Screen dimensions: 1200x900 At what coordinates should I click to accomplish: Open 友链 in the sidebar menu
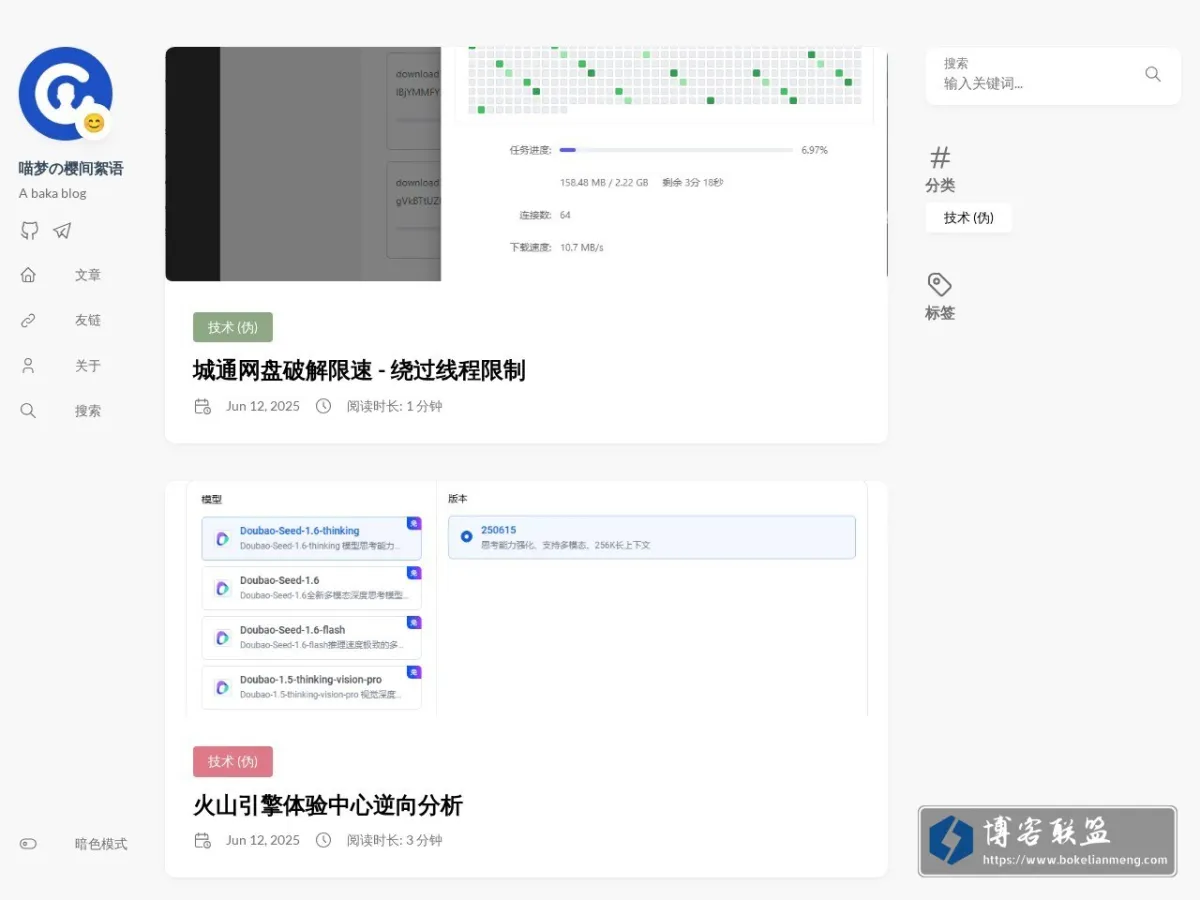[x=88, y=320]
